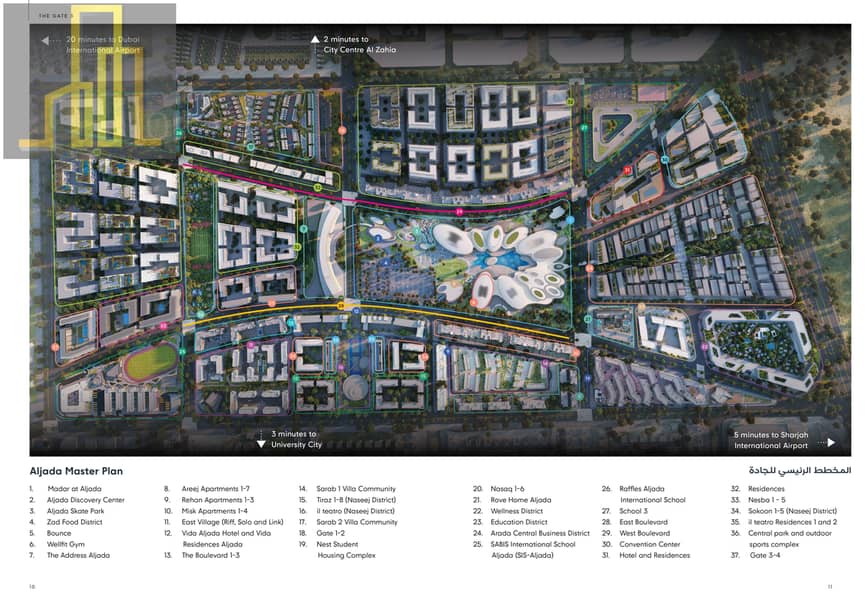Pick 'Nest Student Housing Complex' entry

[346, 549]
